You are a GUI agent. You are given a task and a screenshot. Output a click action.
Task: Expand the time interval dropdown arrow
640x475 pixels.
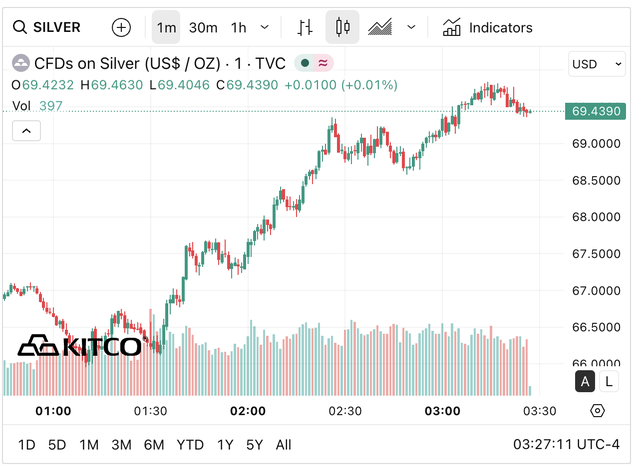(x=264, y=27)
